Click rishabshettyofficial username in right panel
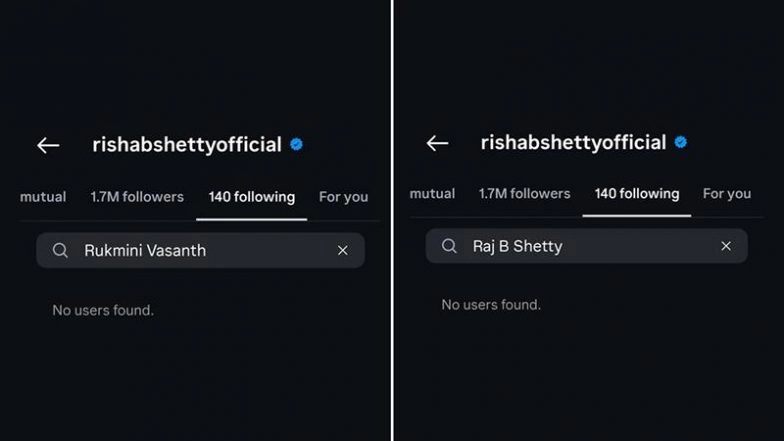The width and height of the screenshot is (784, 441). [573, 143]
